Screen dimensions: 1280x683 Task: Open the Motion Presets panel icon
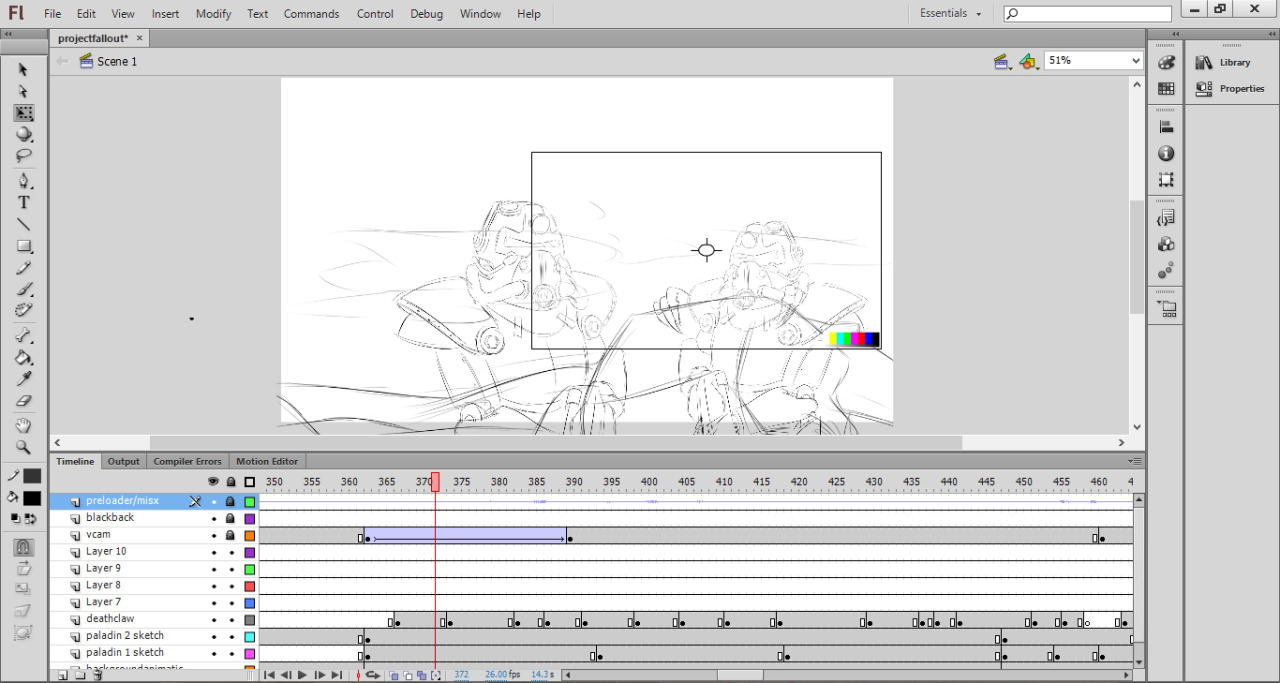1166,271
